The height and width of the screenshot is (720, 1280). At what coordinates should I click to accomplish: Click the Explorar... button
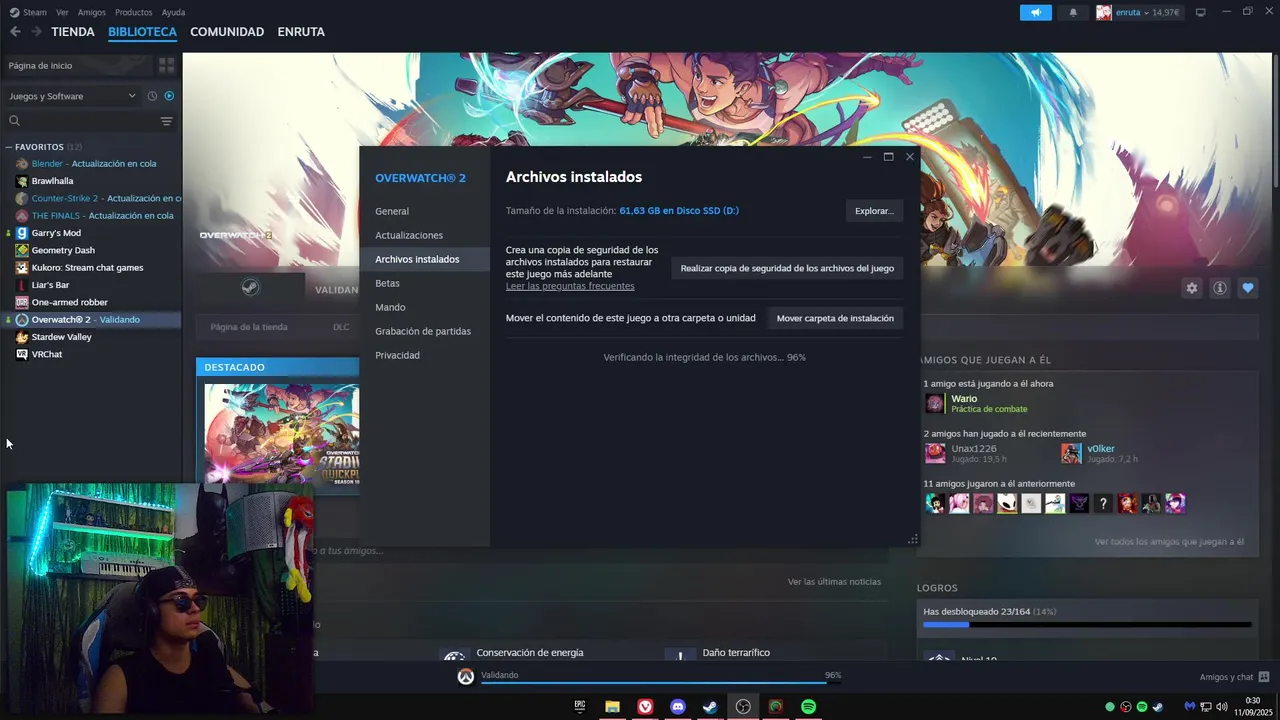coord(874,211)
